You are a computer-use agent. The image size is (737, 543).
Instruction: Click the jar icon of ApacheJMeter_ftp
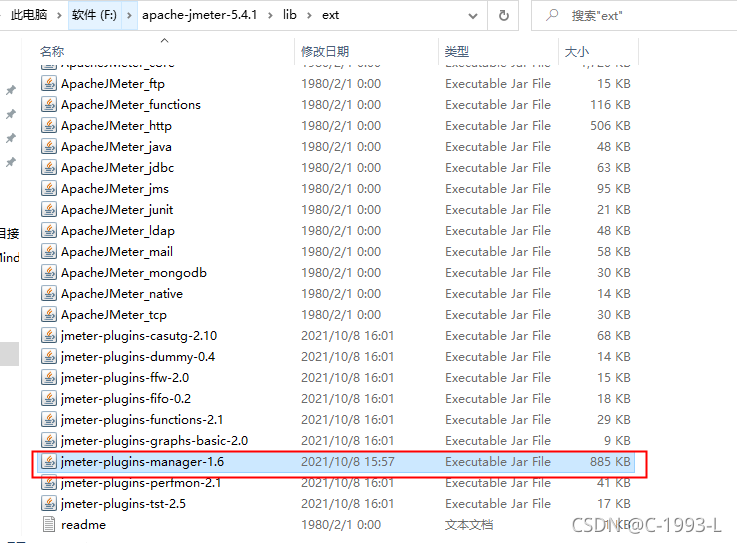click(49, 84)
